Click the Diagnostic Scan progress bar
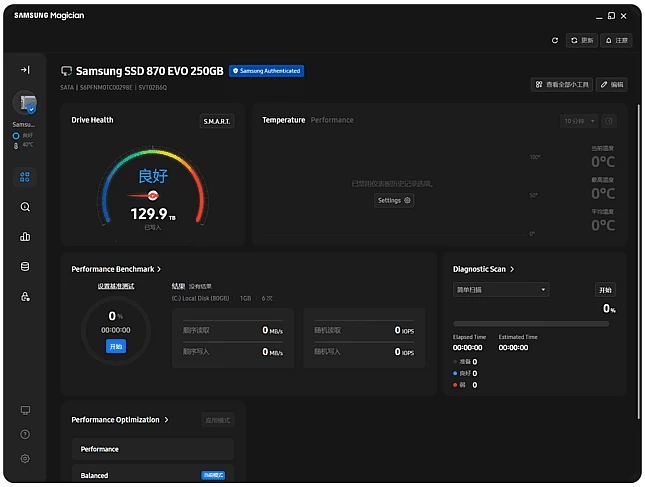 click(x=532, y=324)
